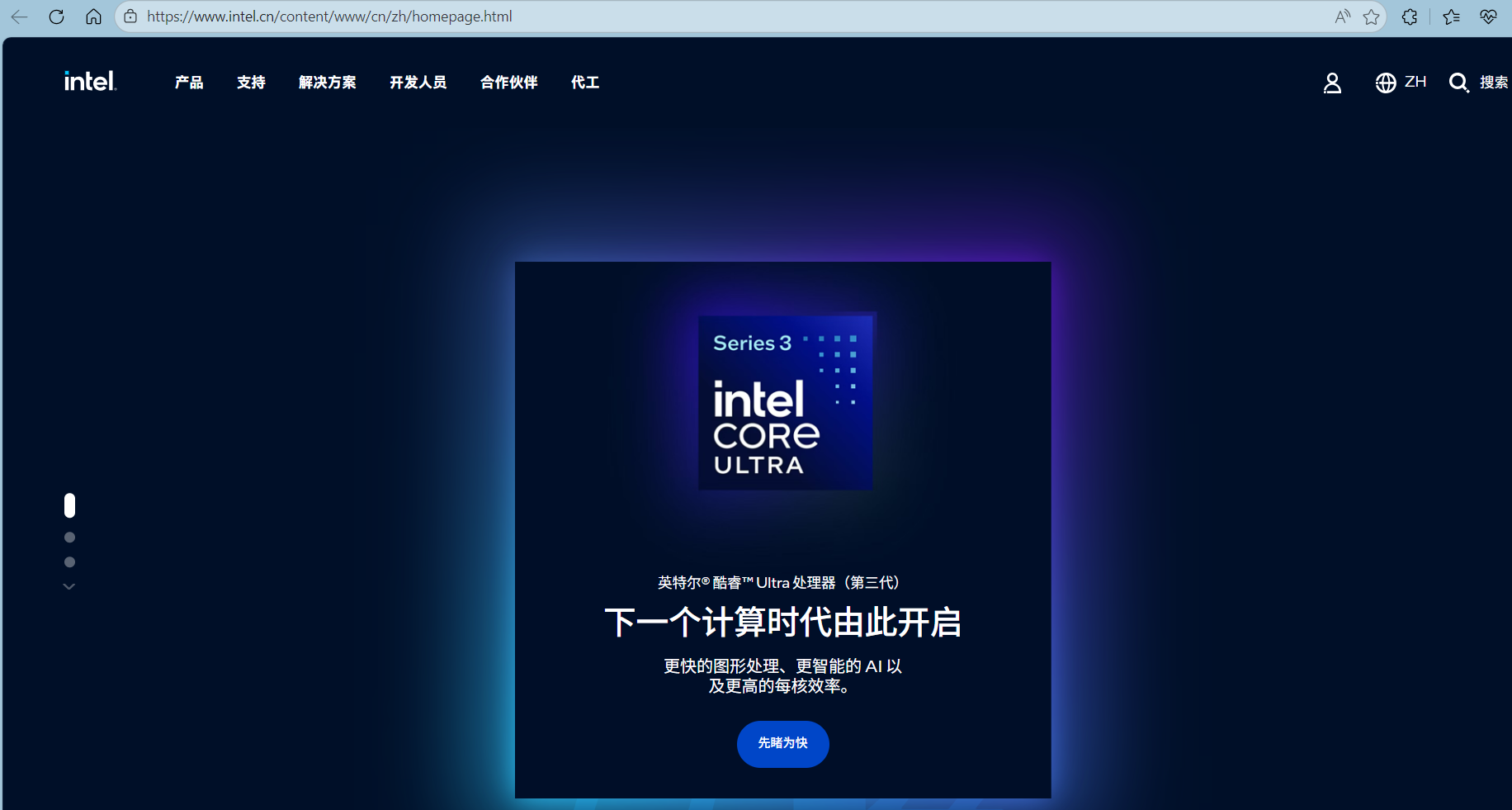The height and width of the screenshot is (810, 1512).
Task: Open the favorites list icon
Action: 1452,17
